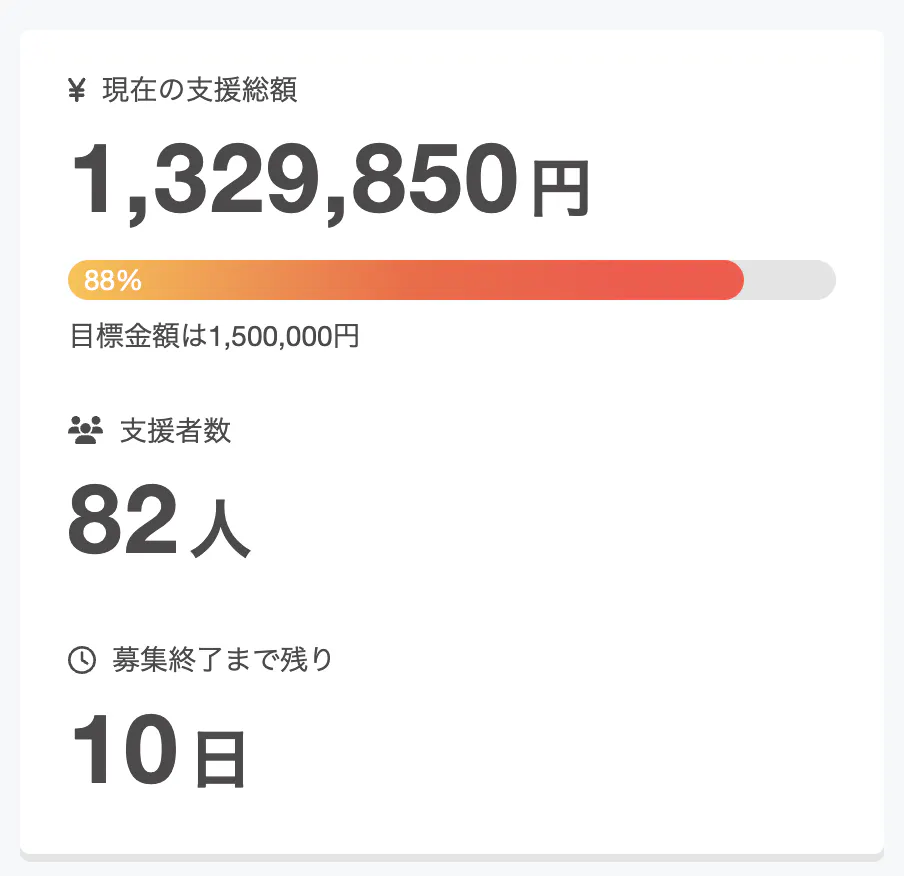Click the yen currency icon

[77, 92]
